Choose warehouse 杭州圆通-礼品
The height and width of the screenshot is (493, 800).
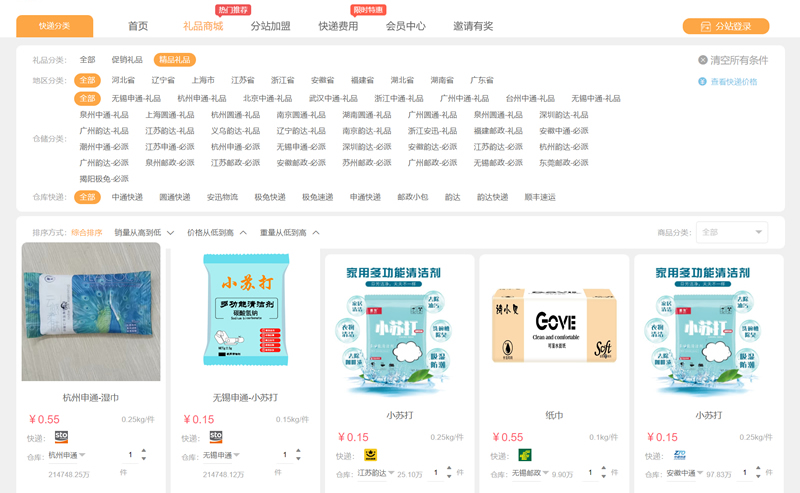(x=235, y=115)
